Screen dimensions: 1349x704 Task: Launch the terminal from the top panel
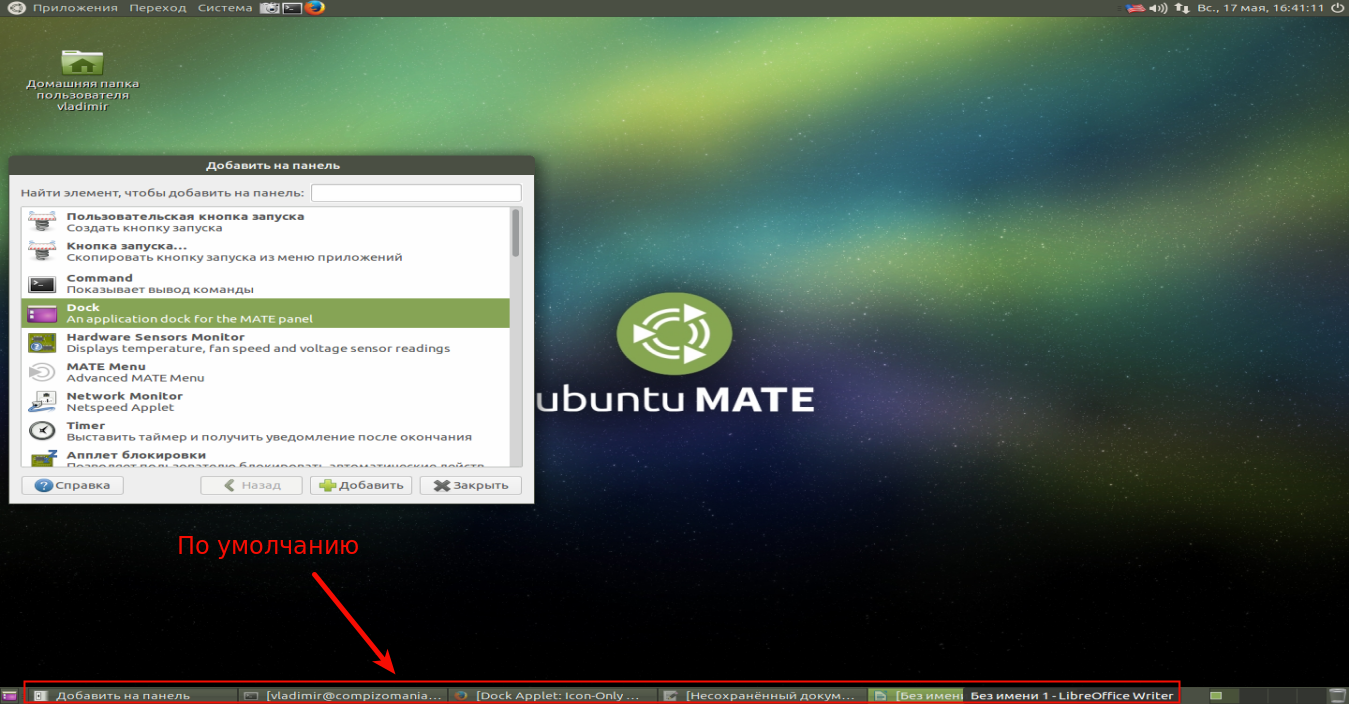click(292, 8)
